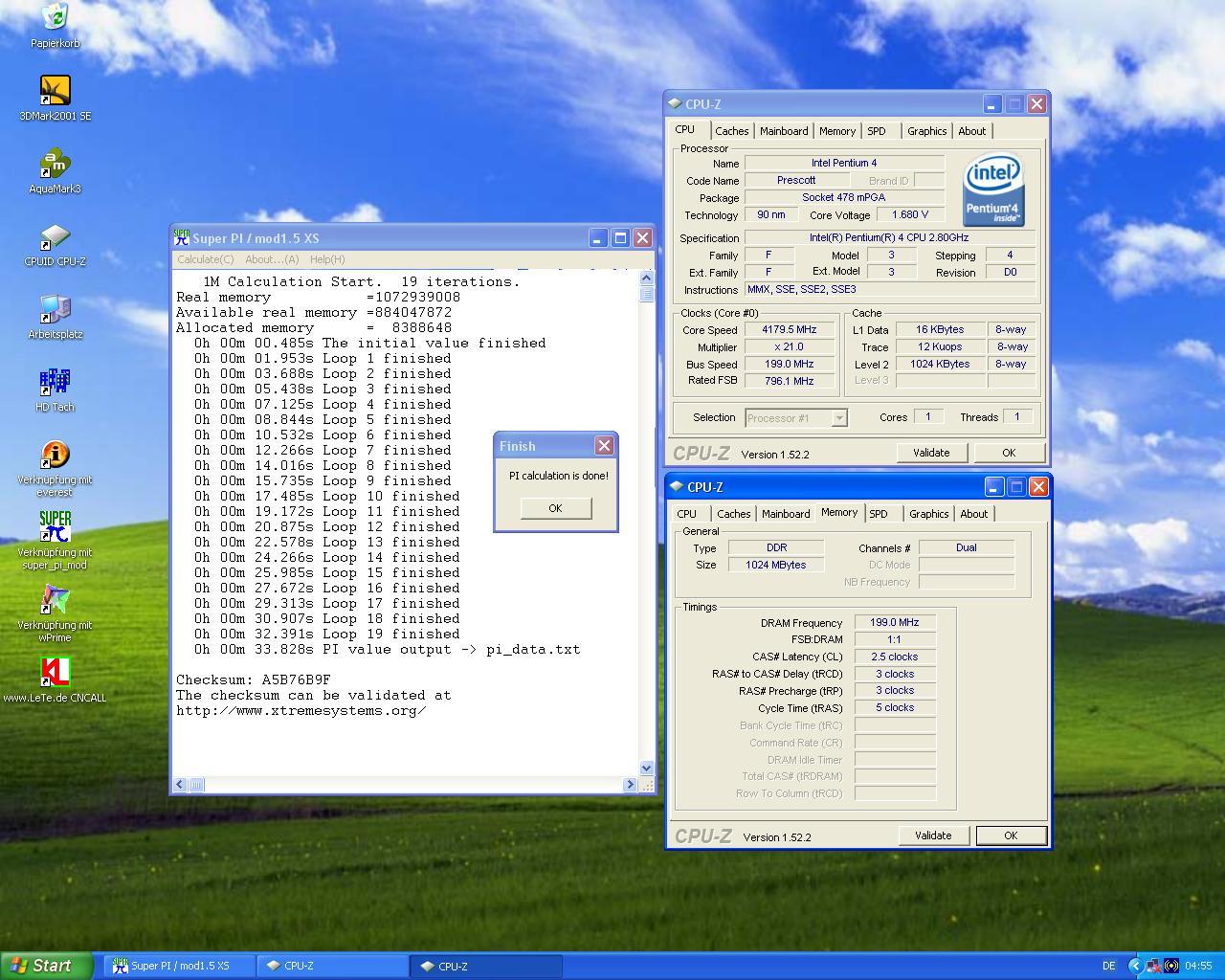Click Super PI vertical scrollbar down arrow
The image size is (1225, 980).
[646, 768]
